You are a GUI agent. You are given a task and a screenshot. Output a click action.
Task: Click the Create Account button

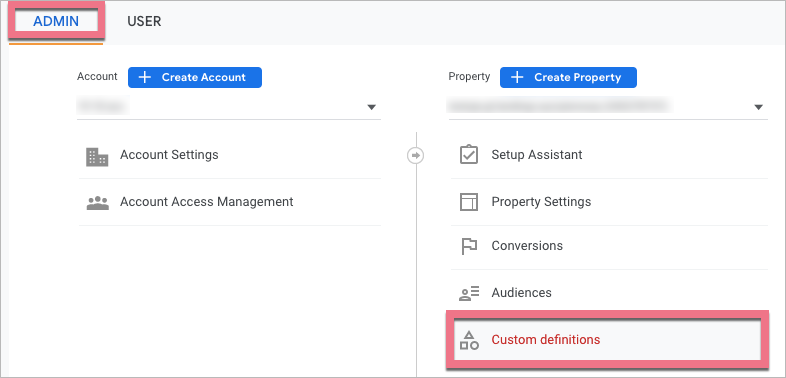coord(194,77)
